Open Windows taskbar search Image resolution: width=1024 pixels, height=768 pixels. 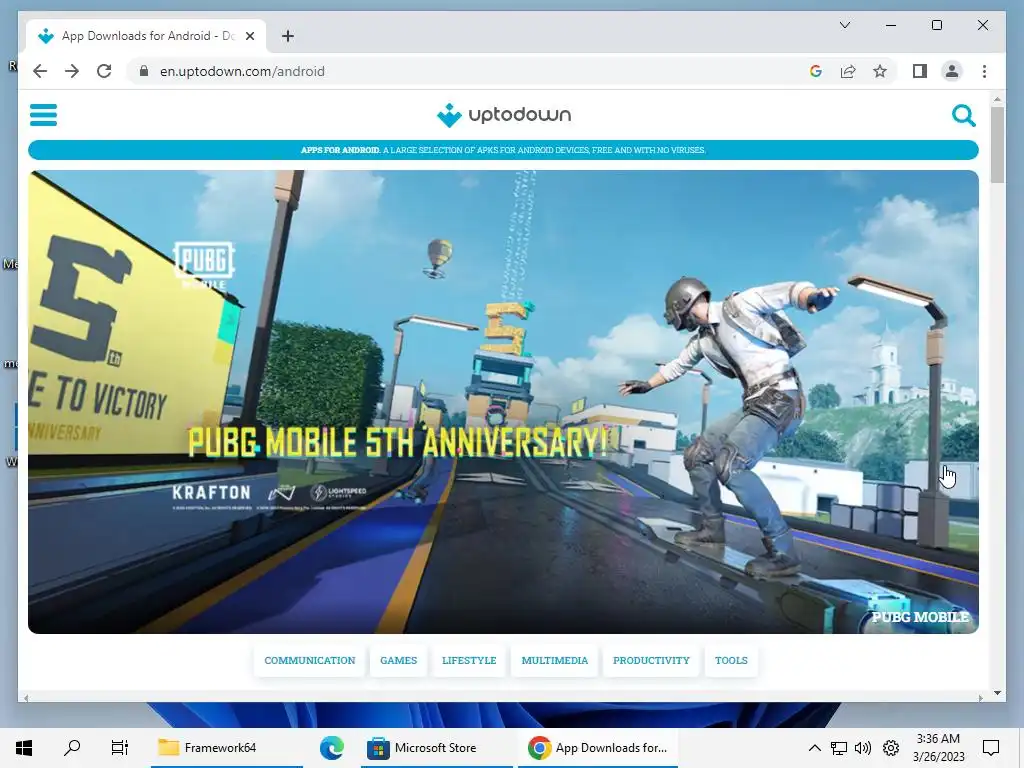pyautogui.click(x=72, y=748)
